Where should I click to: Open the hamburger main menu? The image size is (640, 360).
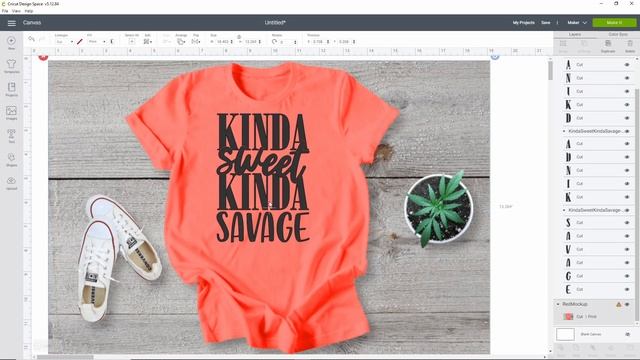[x=11, y=23]
